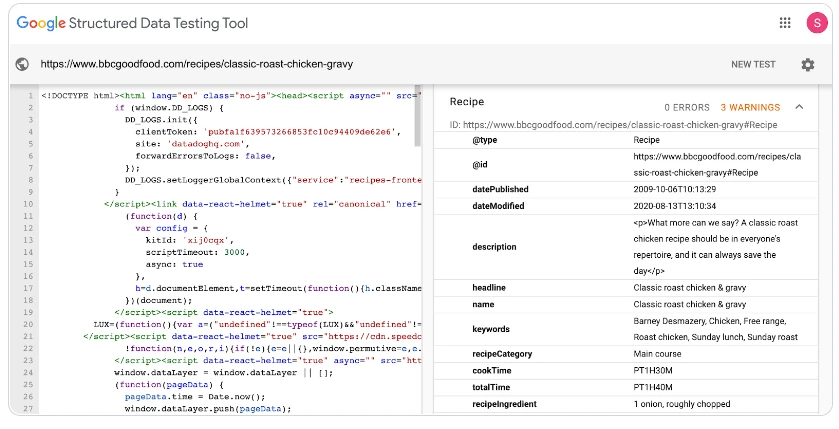Click code line 10 with rel canonical link
839x429 pixels.
(262, 204)
